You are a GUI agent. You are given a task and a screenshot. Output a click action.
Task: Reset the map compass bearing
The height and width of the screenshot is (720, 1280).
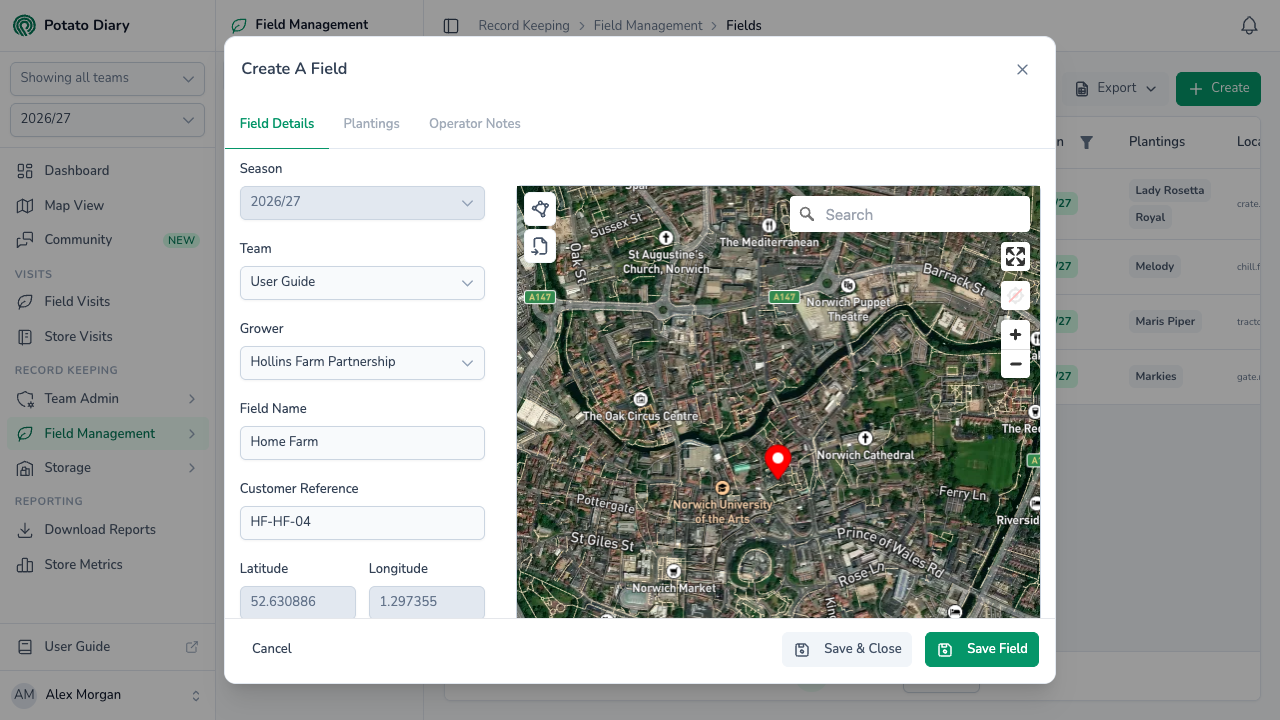[1015, 295]
